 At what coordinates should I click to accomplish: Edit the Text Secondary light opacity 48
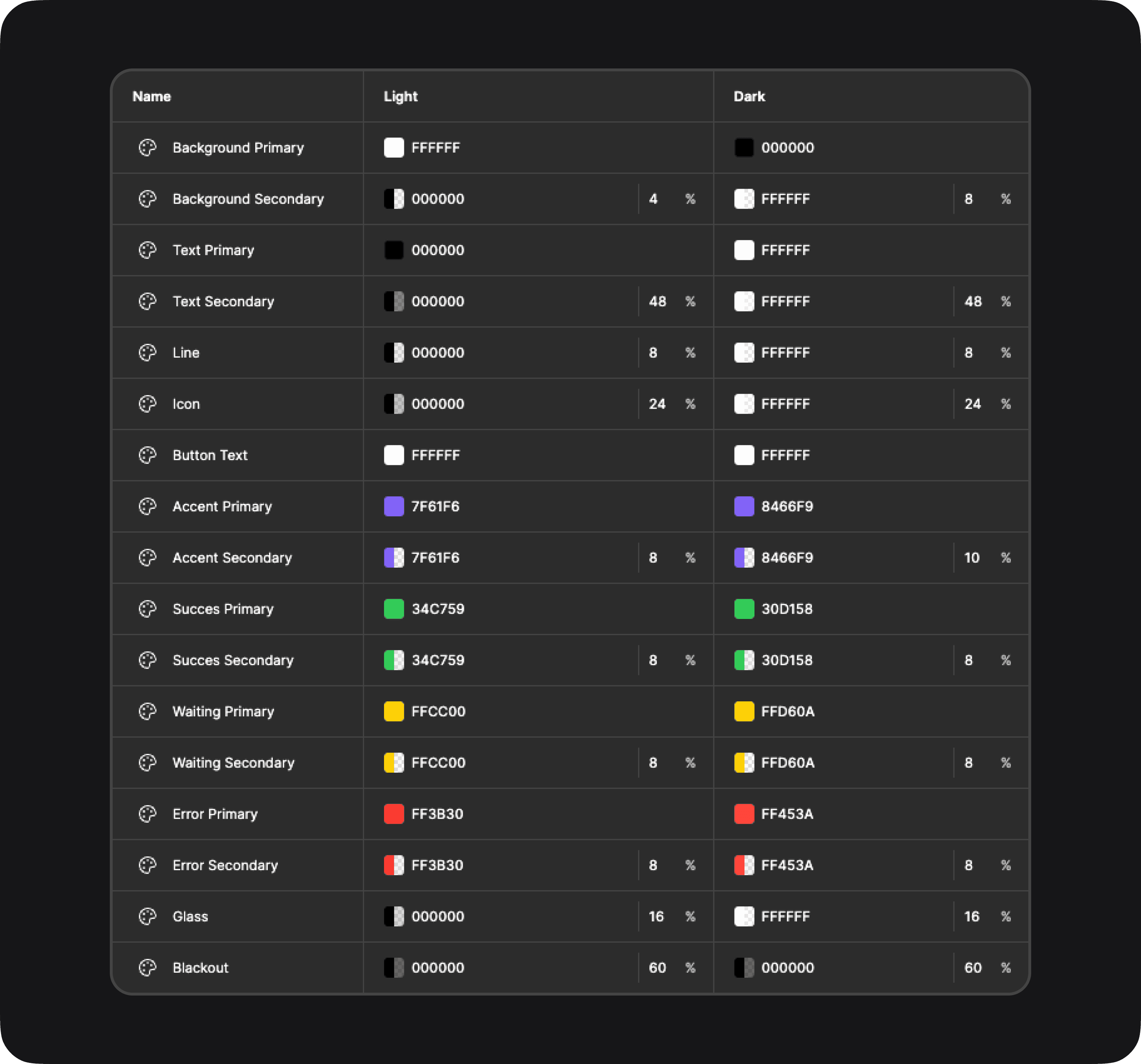click(x=657, y=301)
